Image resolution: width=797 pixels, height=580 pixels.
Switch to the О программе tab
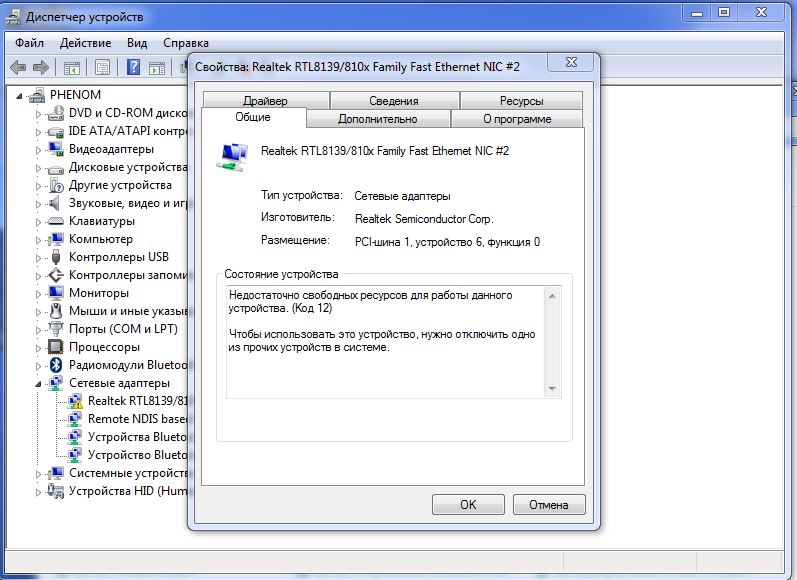[x=517, y=119]
